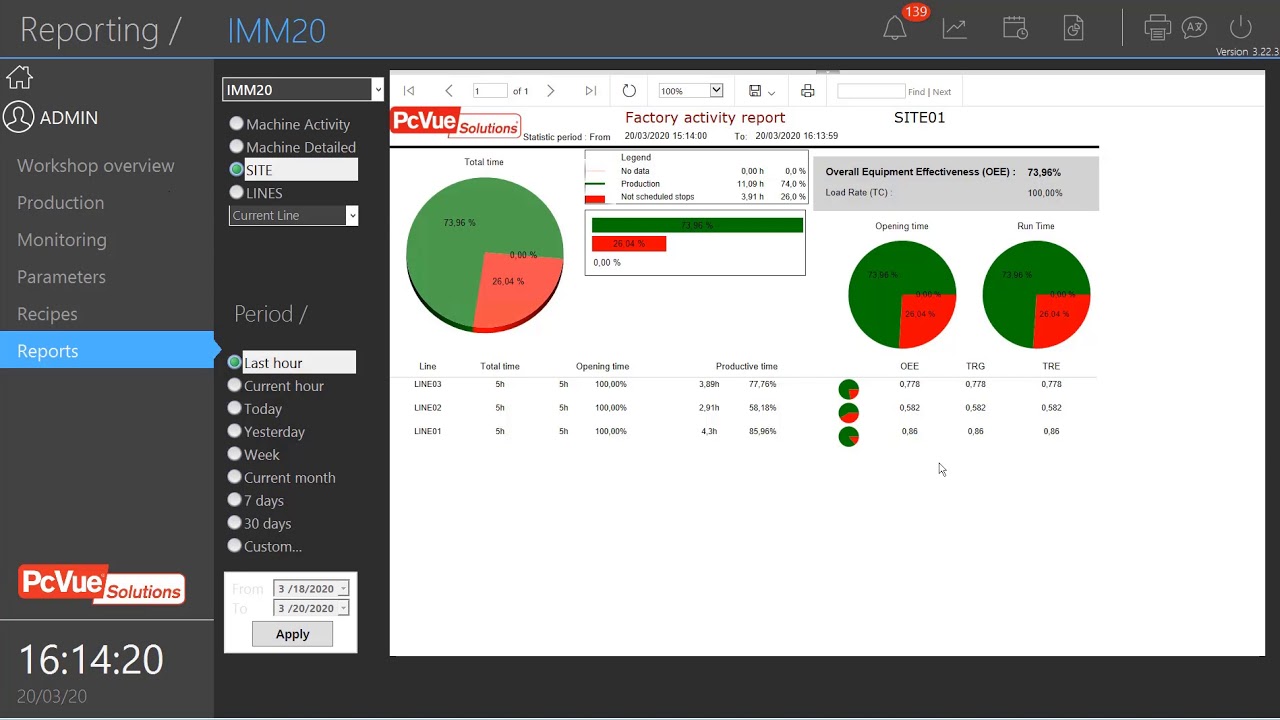
Task: Click the report export save icon
Action: pyautogui.click(x=755, y=91)
